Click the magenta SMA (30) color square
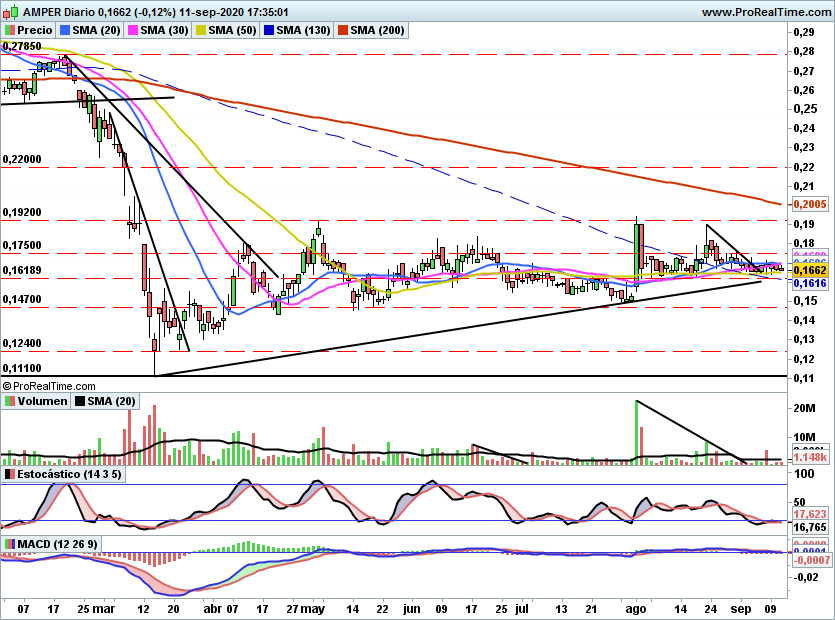The image size is (835, 620). coord(130,31)
